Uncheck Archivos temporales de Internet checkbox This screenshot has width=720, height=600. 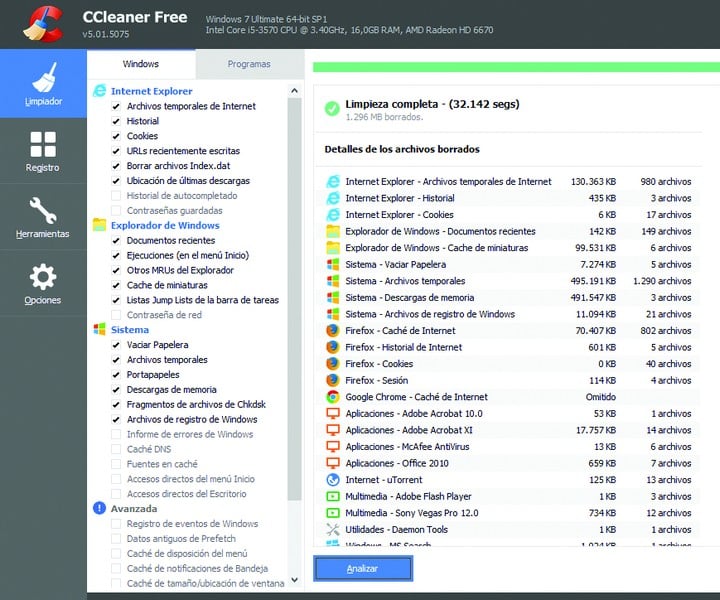point(116,106)
